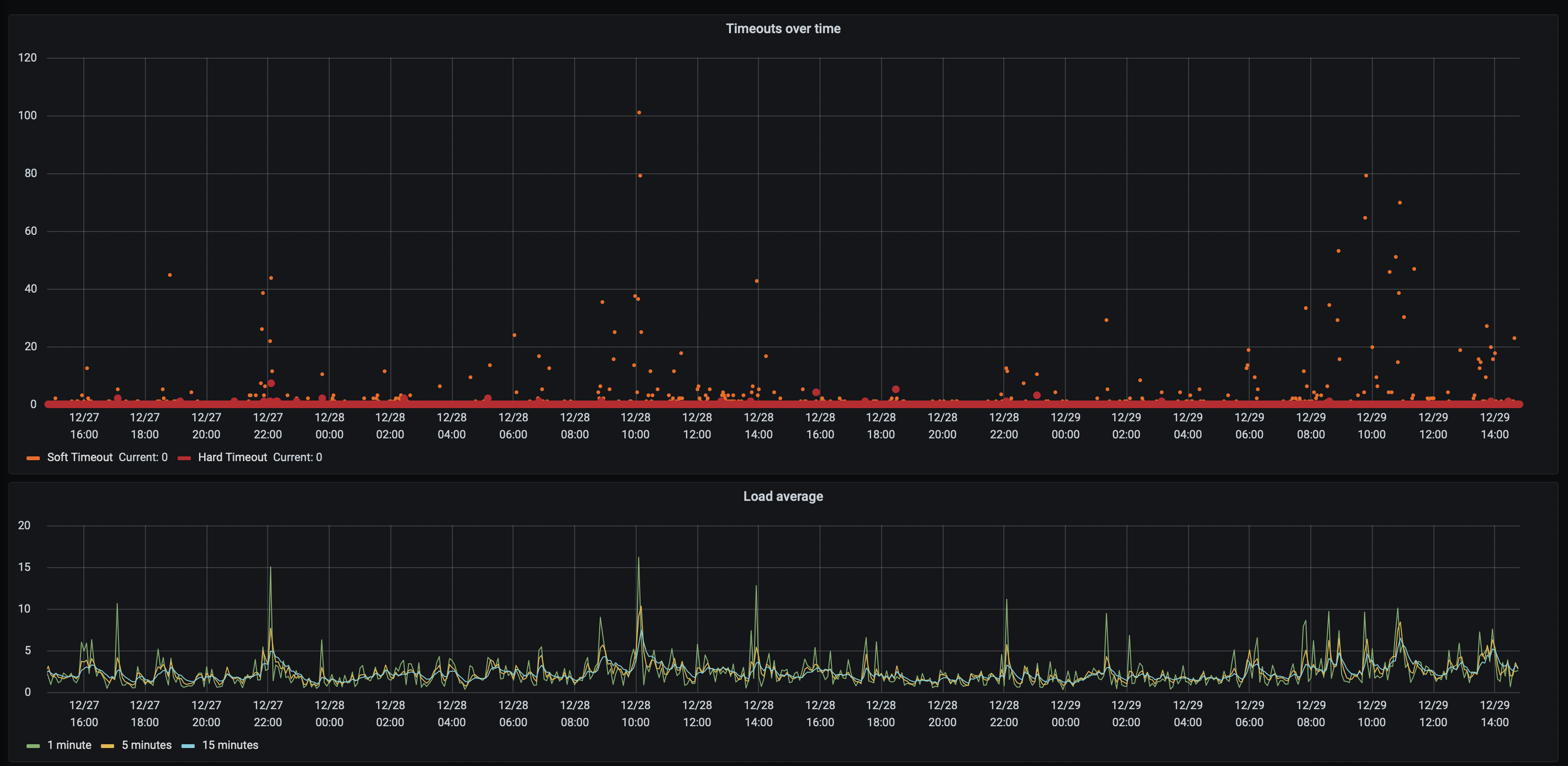Click the 15 minutes legend label
The width and height of the screenshot is (1568, 766).
point(230,745)
